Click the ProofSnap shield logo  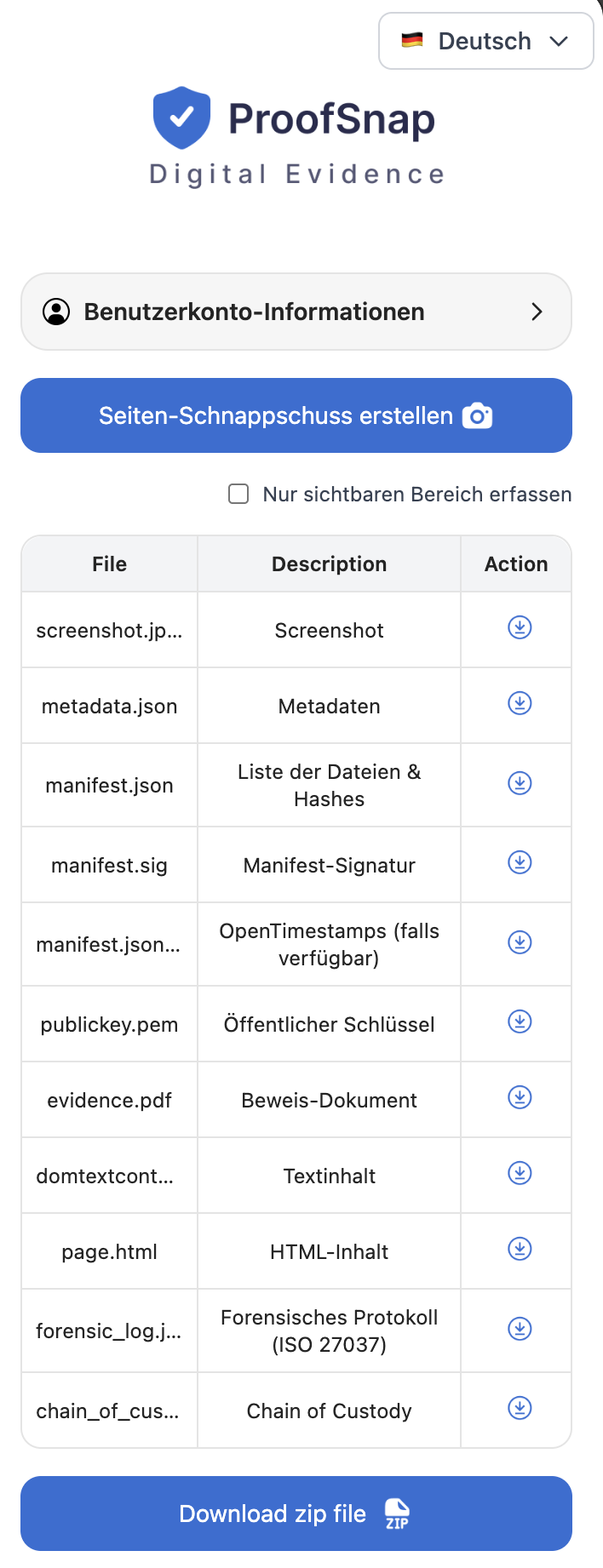(180, 117)
